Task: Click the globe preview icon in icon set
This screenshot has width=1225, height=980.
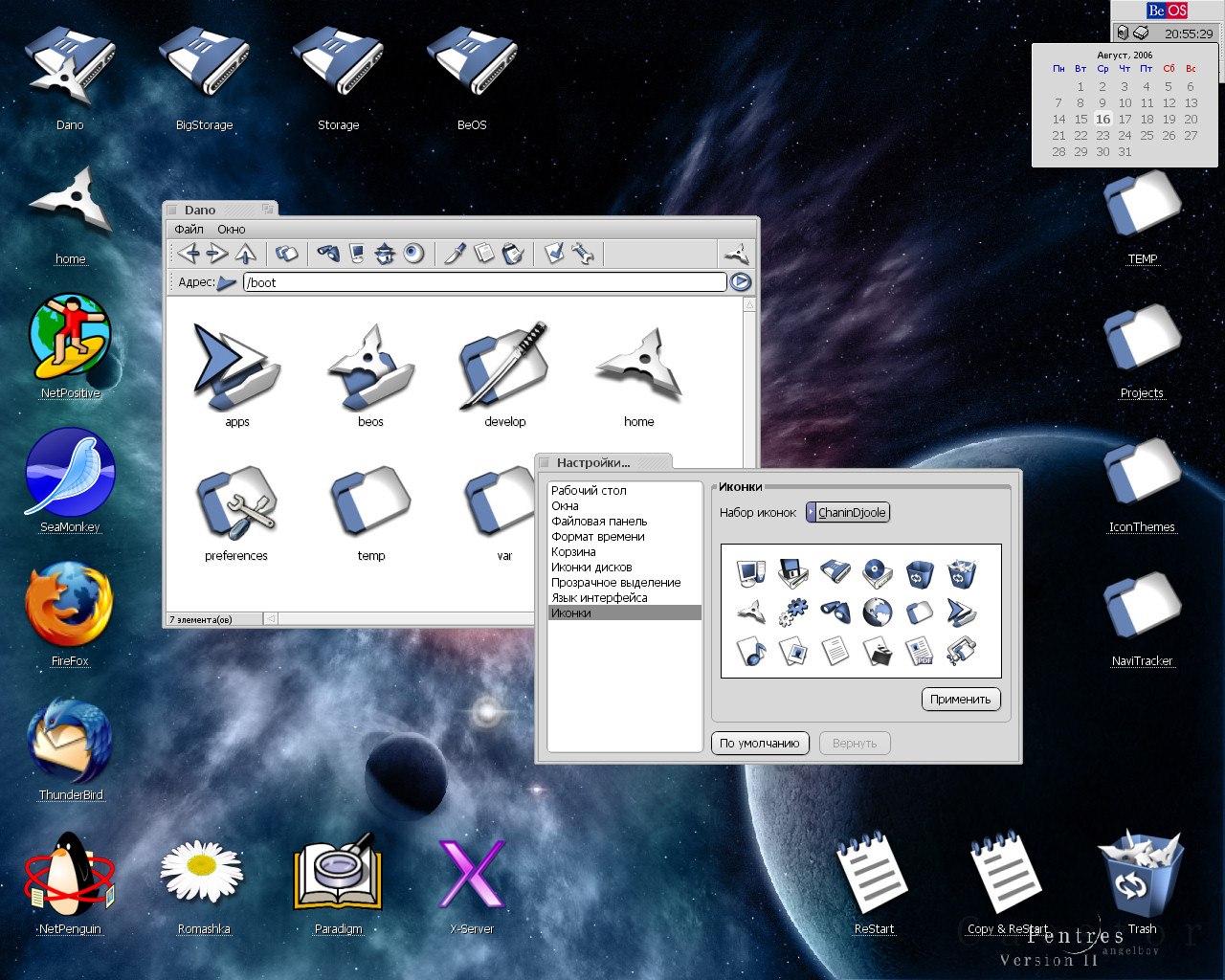Action: pyautogui.click(x=878, y=612)
